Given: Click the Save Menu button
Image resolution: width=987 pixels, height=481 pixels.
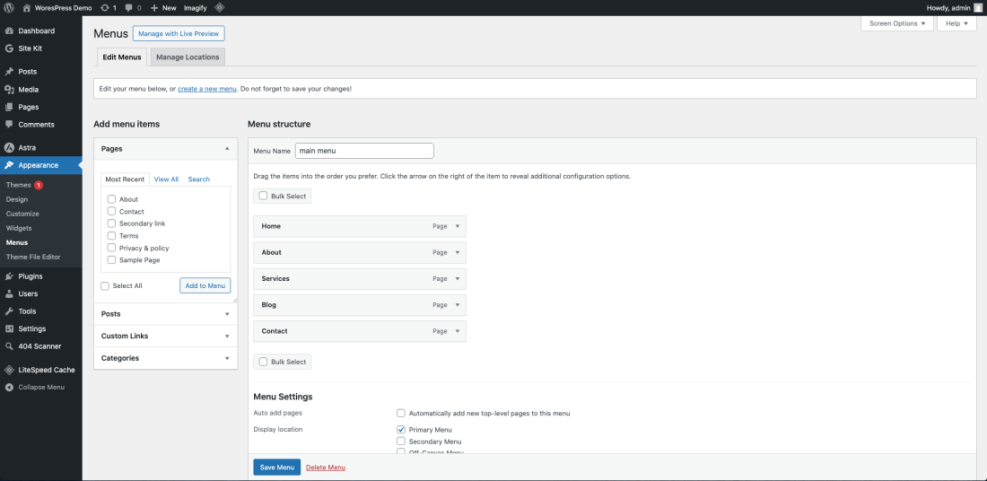Looking at the screenshot, I should pos(277,467).
